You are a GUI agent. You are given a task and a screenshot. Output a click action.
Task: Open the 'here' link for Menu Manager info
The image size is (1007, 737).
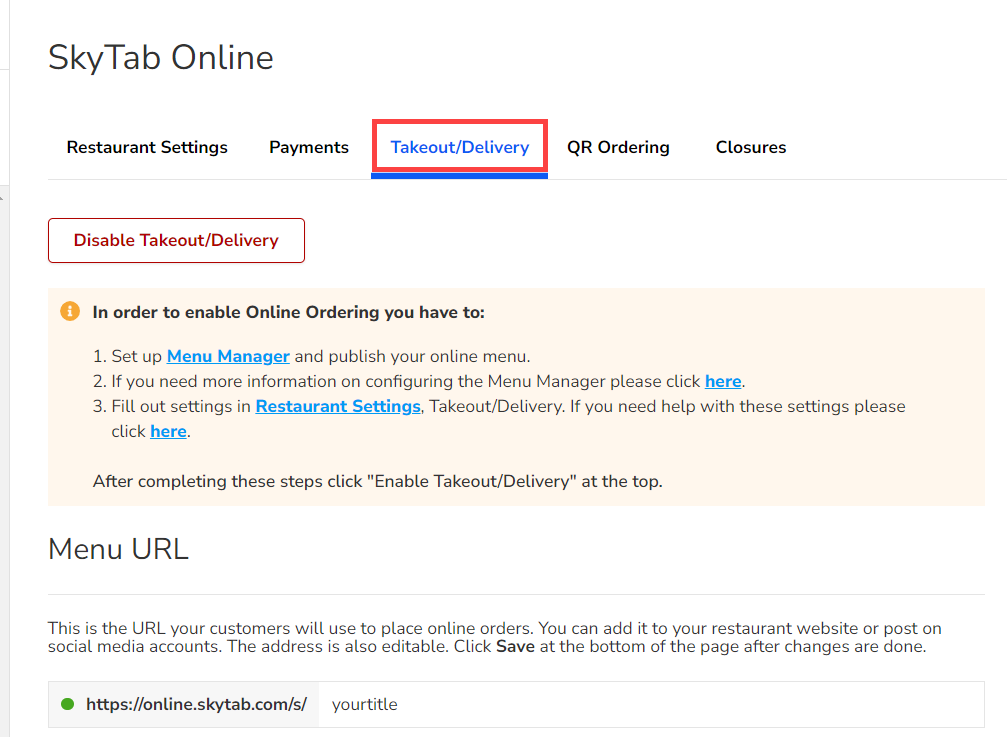click(723, 381)
